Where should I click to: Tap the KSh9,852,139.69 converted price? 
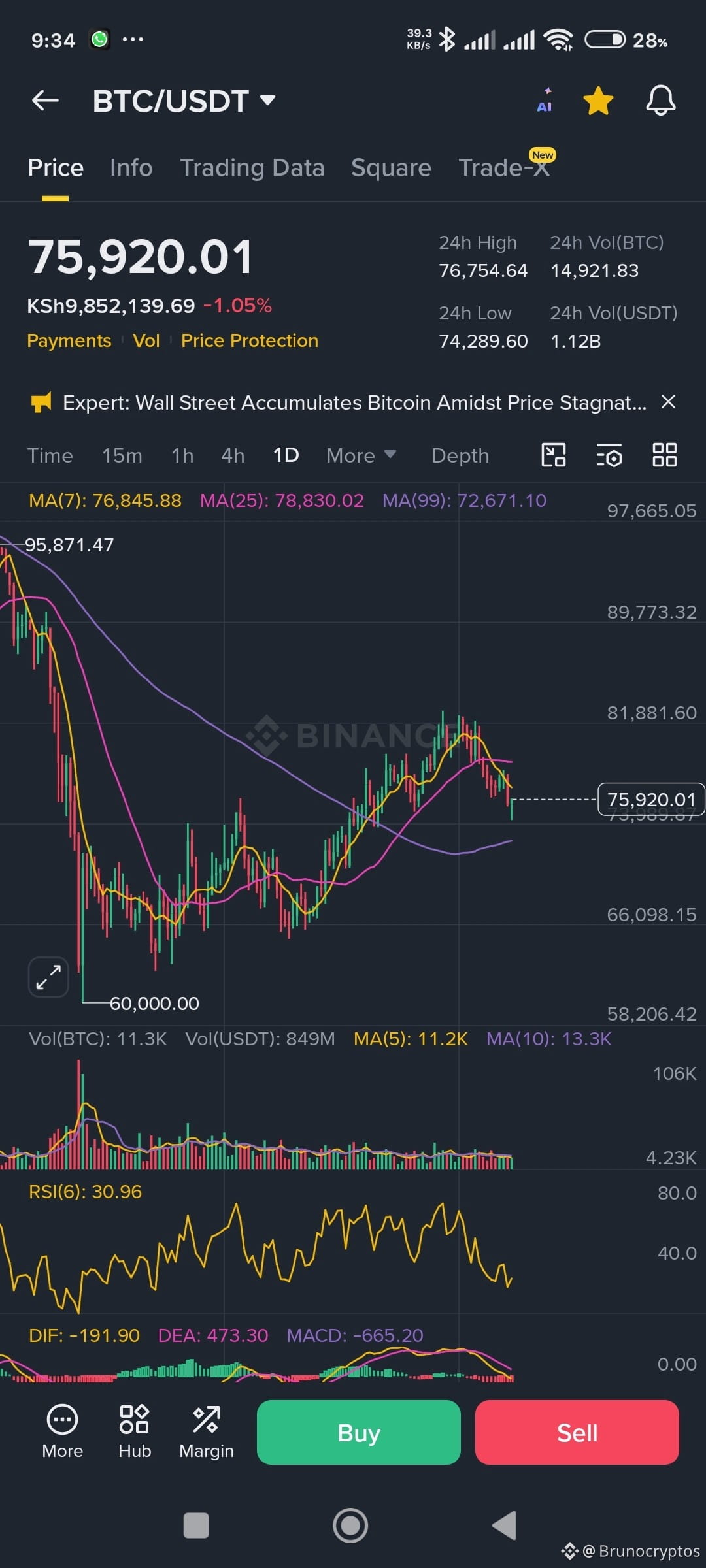click(x=111, y=306)
